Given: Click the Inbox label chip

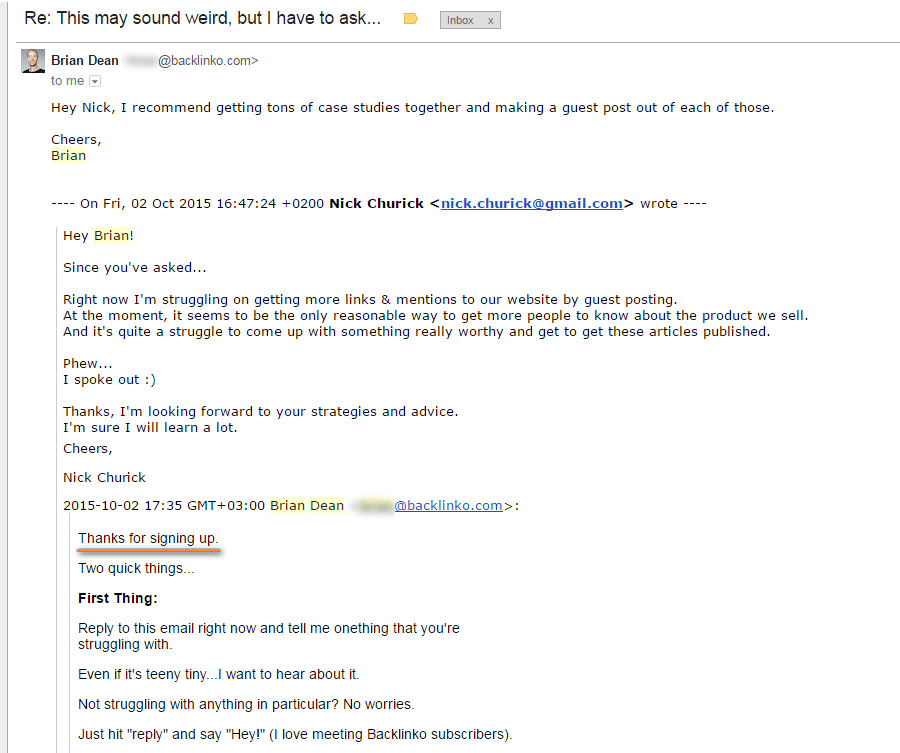Looking at the screenshot, I should point(462,19).
